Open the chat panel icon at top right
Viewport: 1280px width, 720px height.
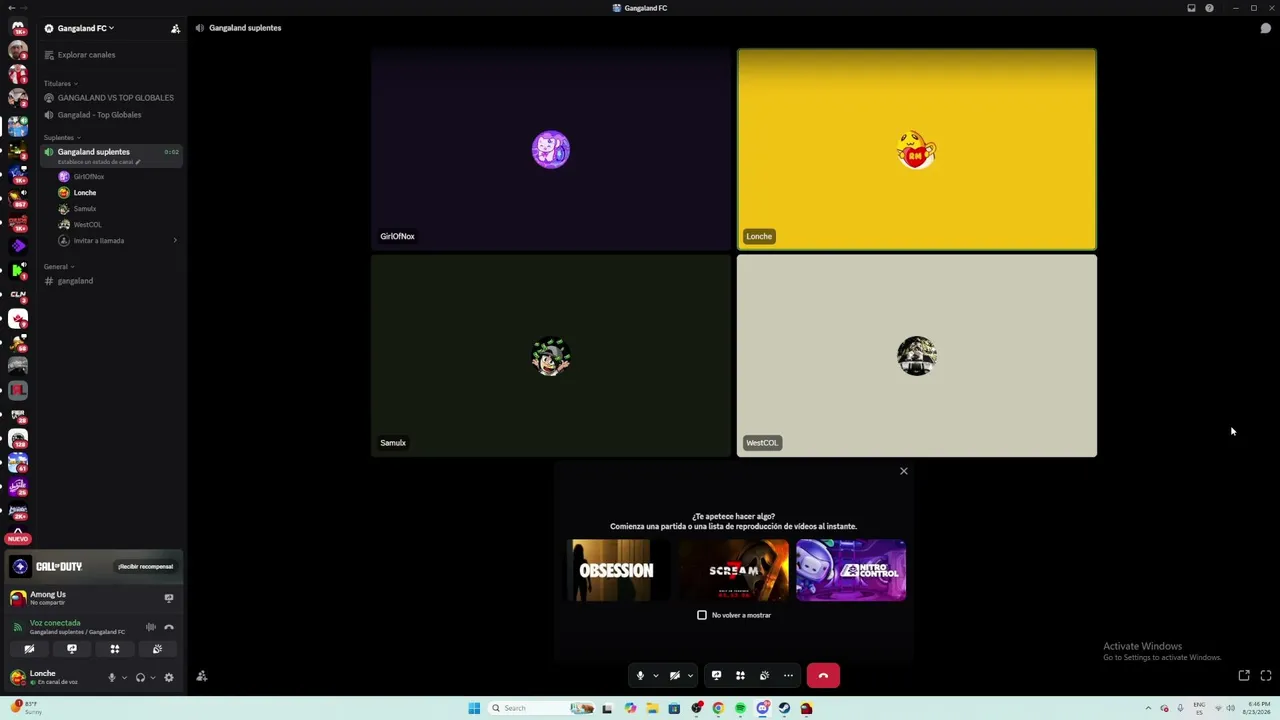(x=1265, y=28)
